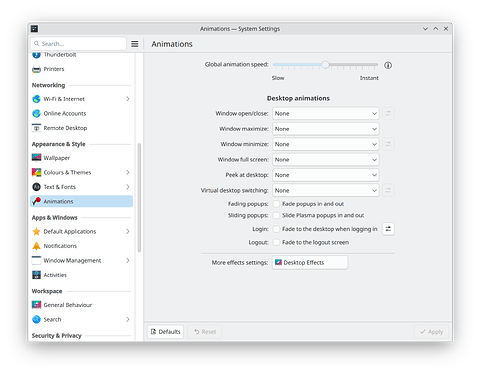
Task: Select Wallpaper in sidebar
Action: pyautogui.click(x=81, y=158)
